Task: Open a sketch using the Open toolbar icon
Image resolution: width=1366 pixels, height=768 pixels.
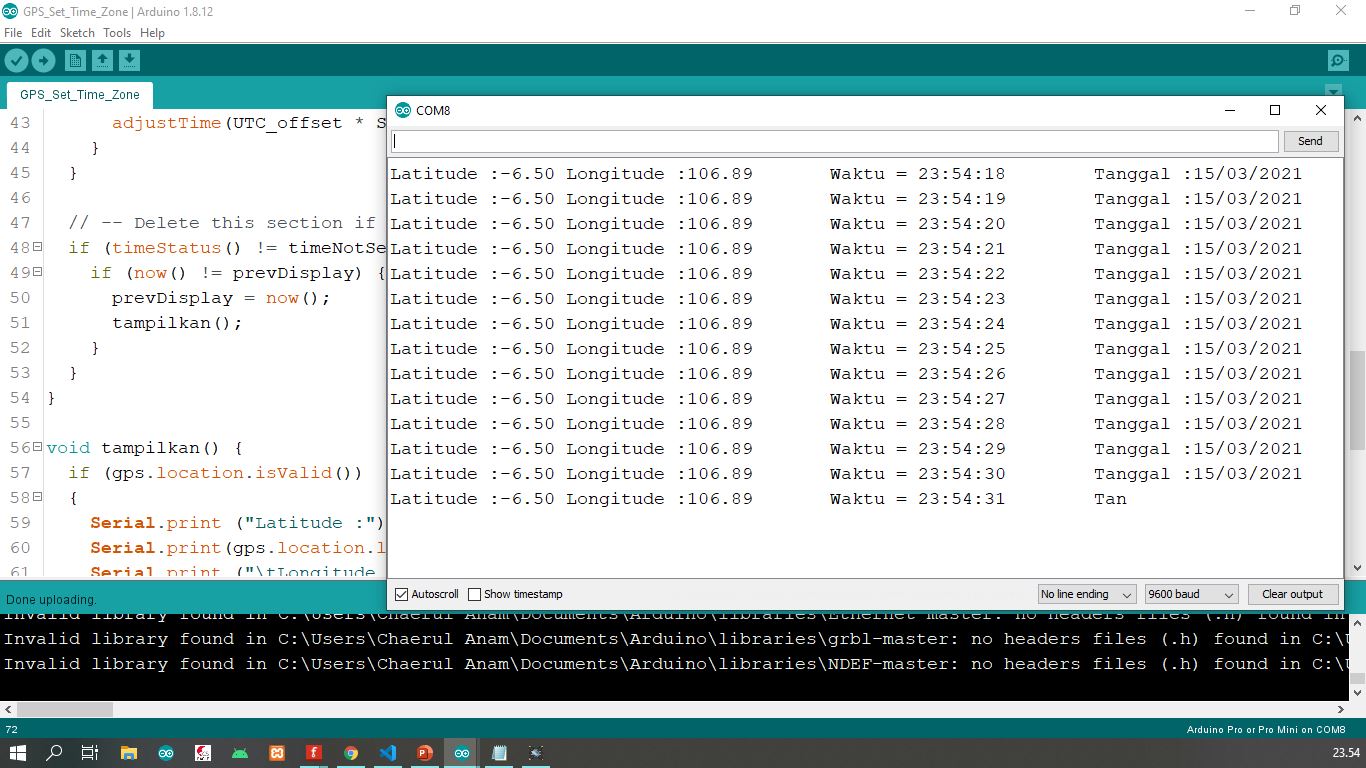Action: pos(102,60)
